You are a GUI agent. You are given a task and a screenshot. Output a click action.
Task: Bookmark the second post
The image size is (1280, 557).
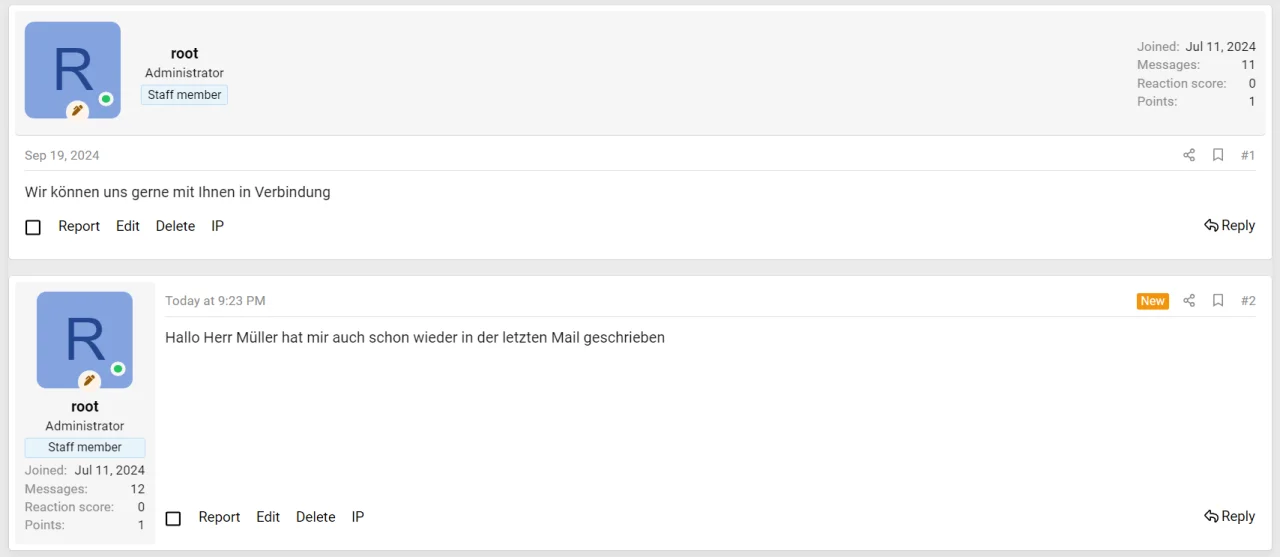pos(1218,301)
